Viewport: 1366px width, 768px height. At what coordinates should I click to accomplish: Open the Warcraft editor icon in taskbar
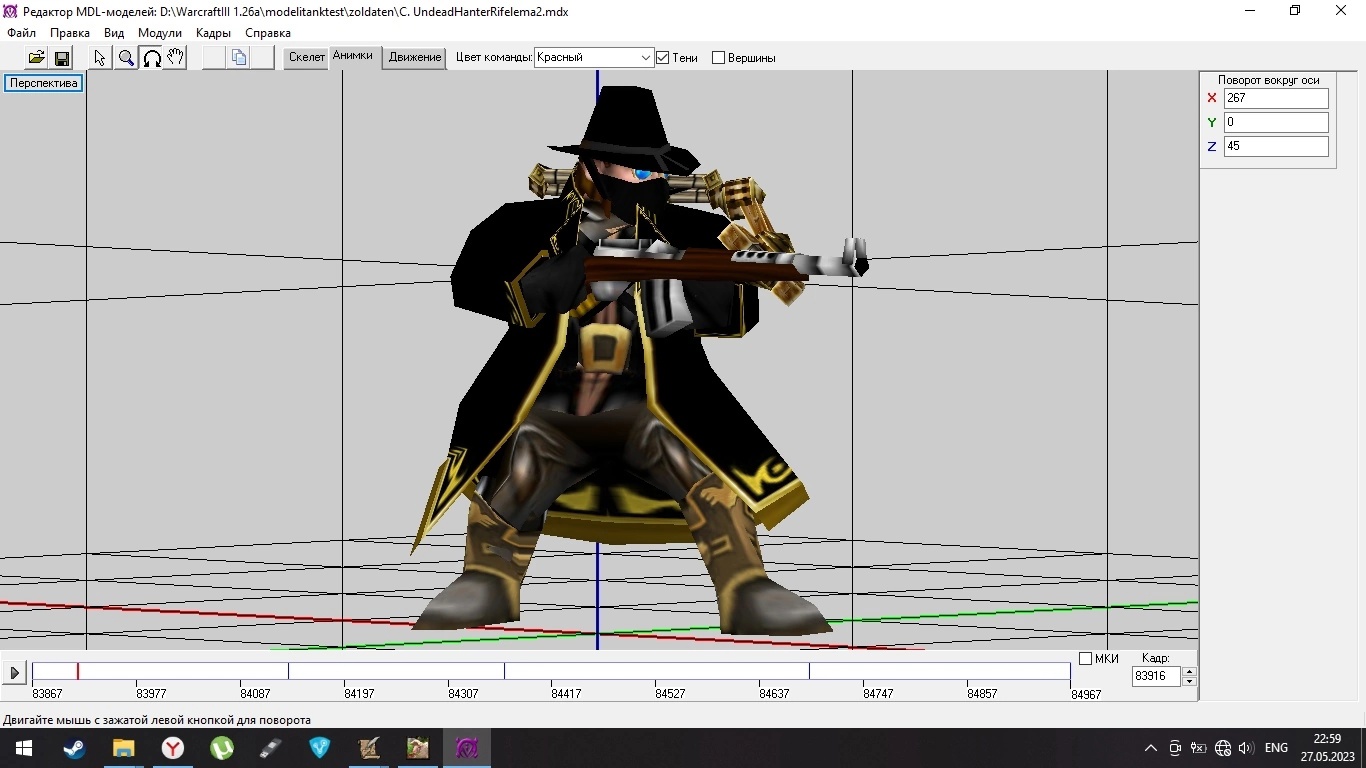pos(417,748)
